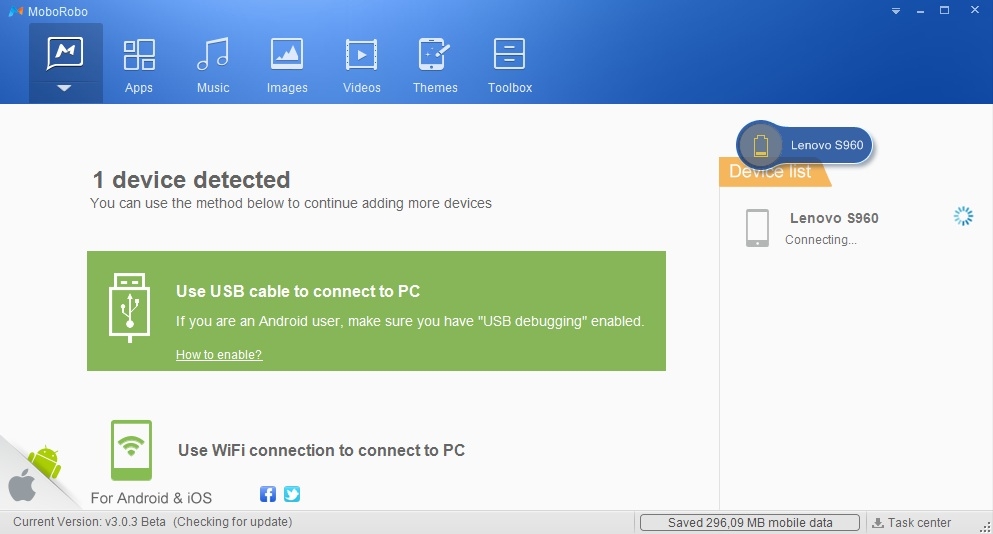Click the USB cable icon
This screenshot has height=534, width=993.
point(129,308)
